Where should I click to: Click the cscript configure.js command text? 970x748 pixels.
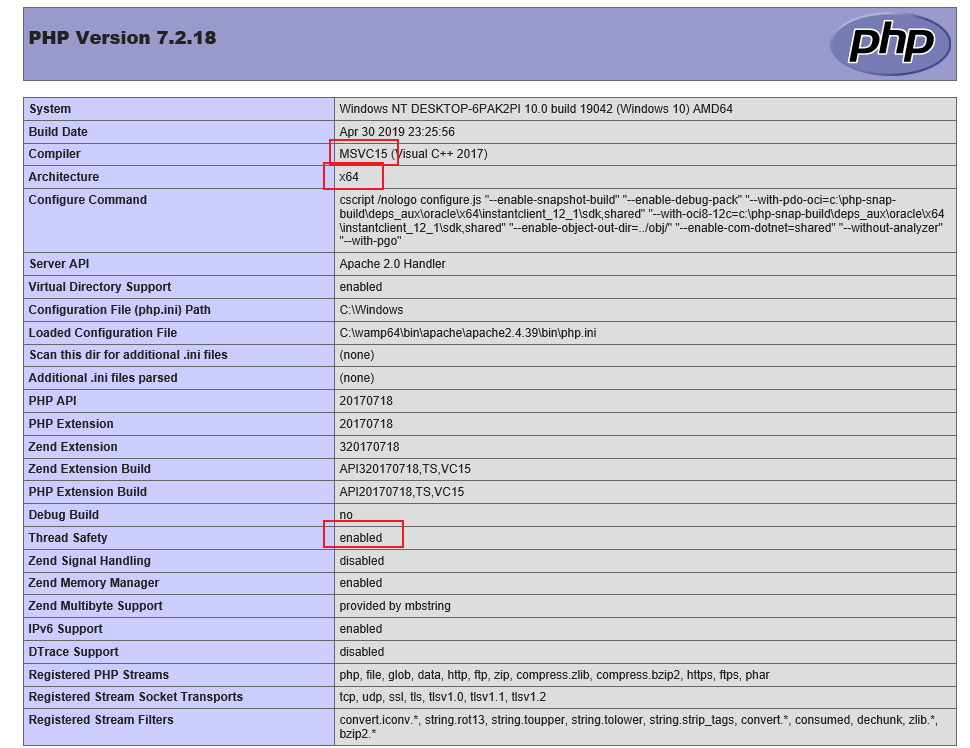642,220
